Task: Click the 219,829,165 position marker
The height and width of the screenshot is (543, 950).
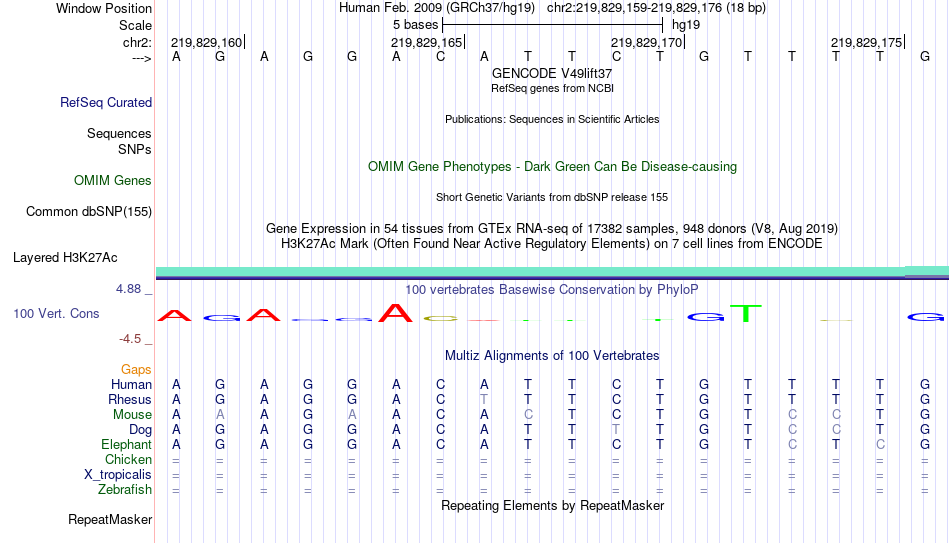Action: [427, 42]
